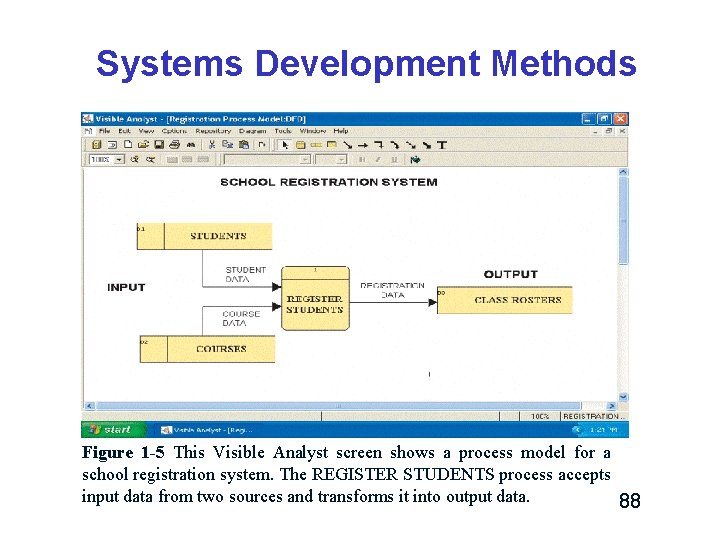Open the File menu
Screen dimensions: 720x540
[x=105, y=131]
